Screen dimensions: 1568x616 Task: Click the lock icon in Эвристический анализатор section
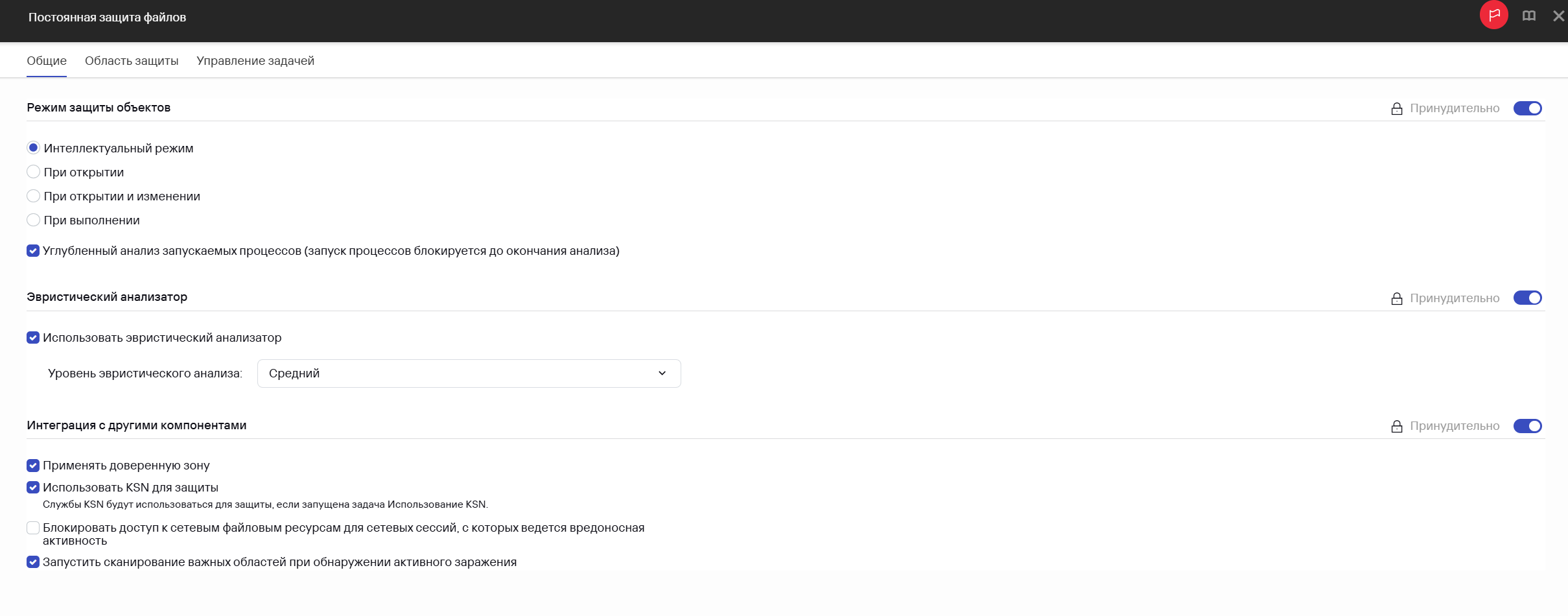click(1397, 298)
